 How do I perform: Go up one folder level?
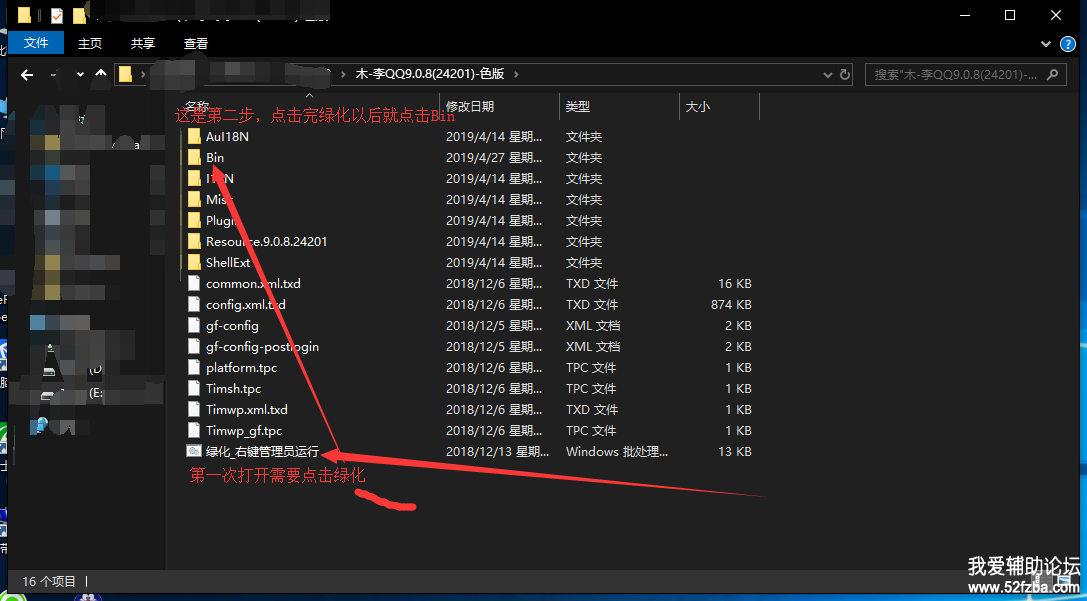tap(101, 73)
